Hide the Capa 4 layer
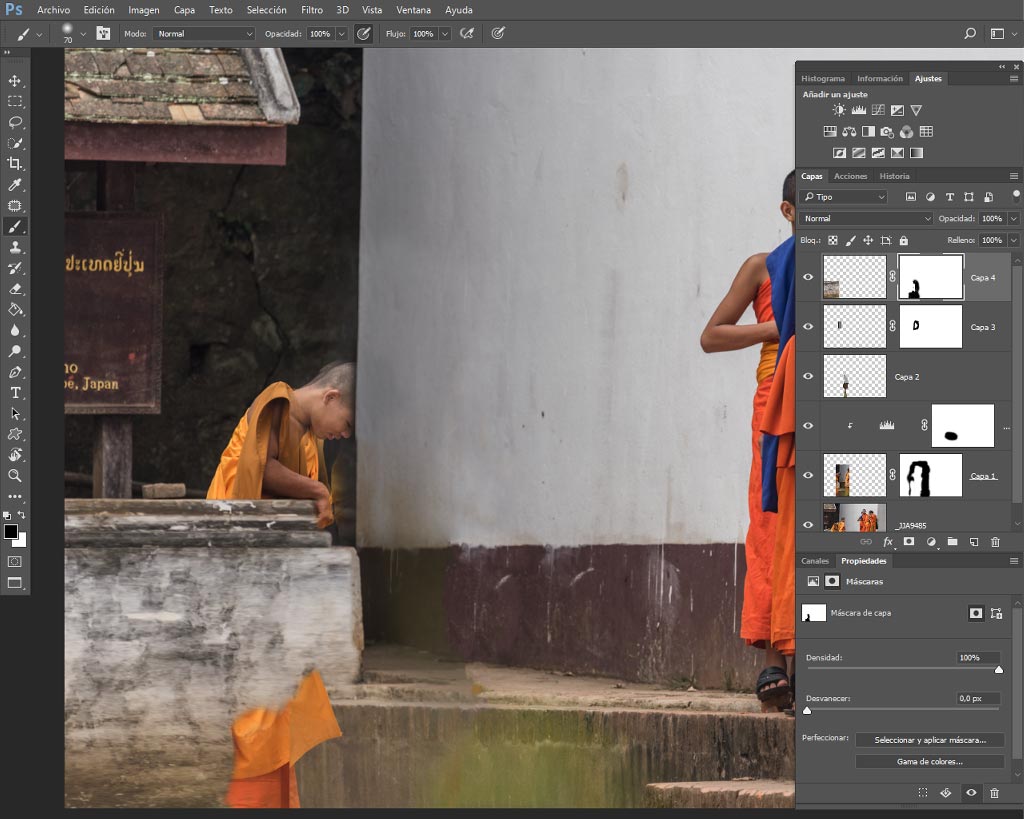This screenshot has height=819, width=1024. pos(808,278)
